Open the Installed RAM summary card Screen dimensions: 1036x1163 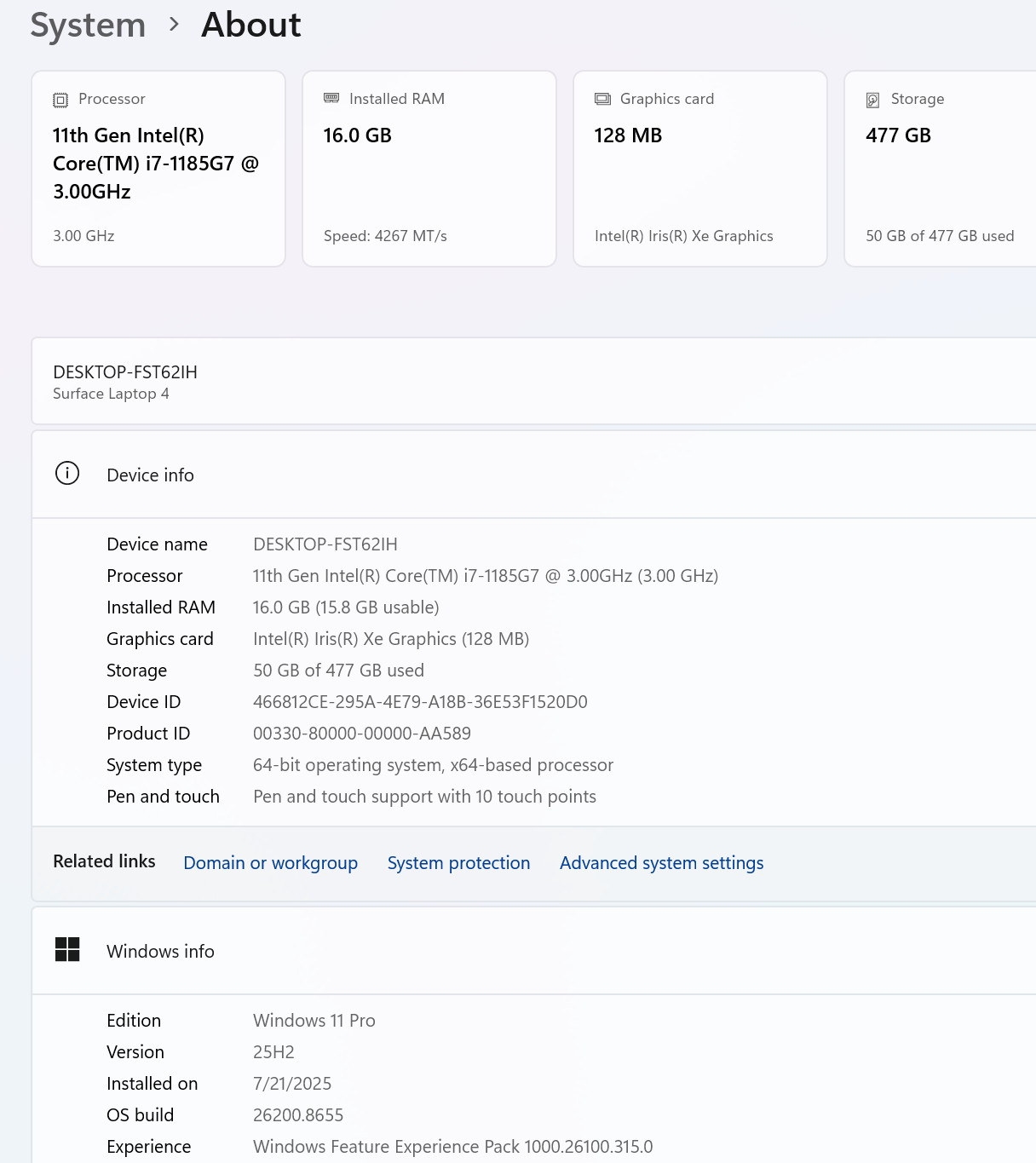pyautogui.click(x=429, y=169)
